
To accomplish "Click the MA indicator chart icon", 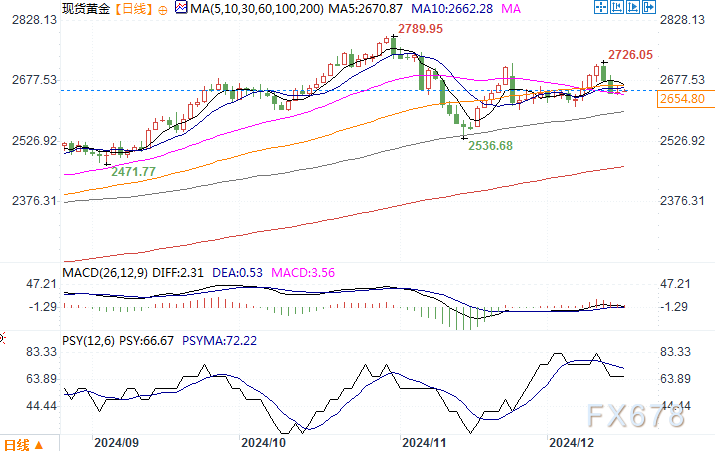I will 181,8.
